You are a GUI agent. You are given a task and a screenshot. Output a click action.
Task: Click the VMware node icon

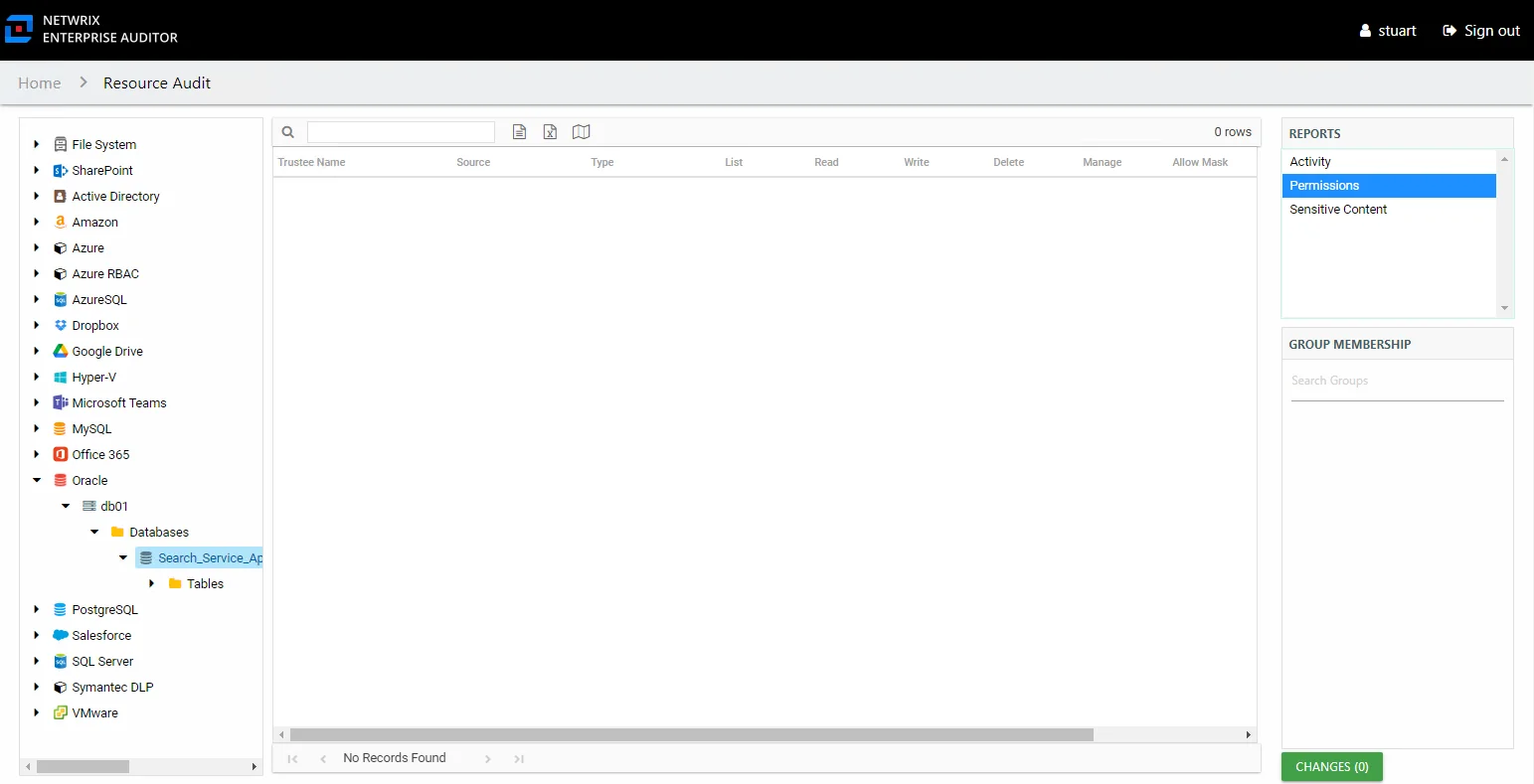pos(61,712)
